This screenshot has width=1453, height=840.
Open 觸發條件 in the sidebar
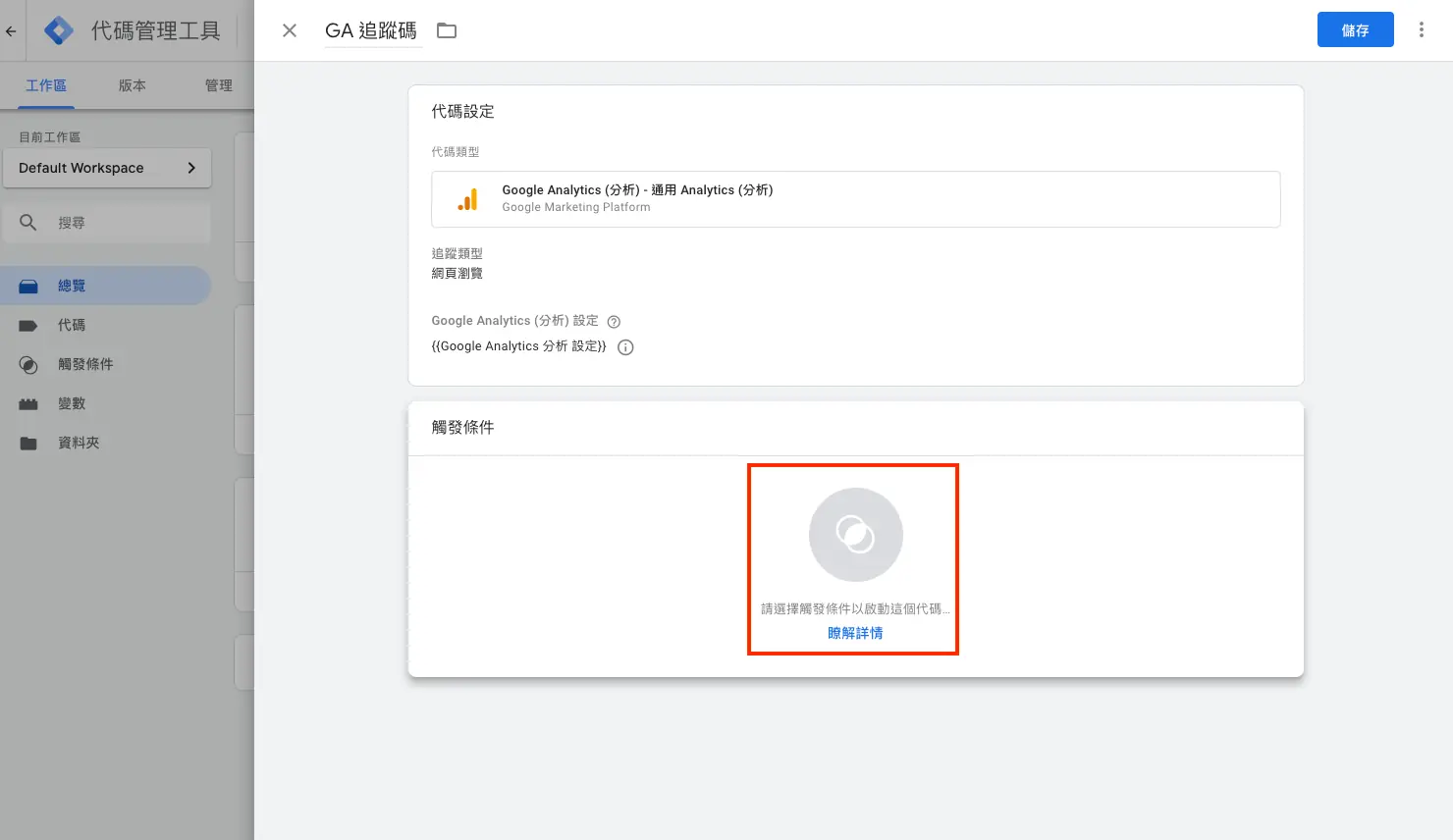coord(106,364)
